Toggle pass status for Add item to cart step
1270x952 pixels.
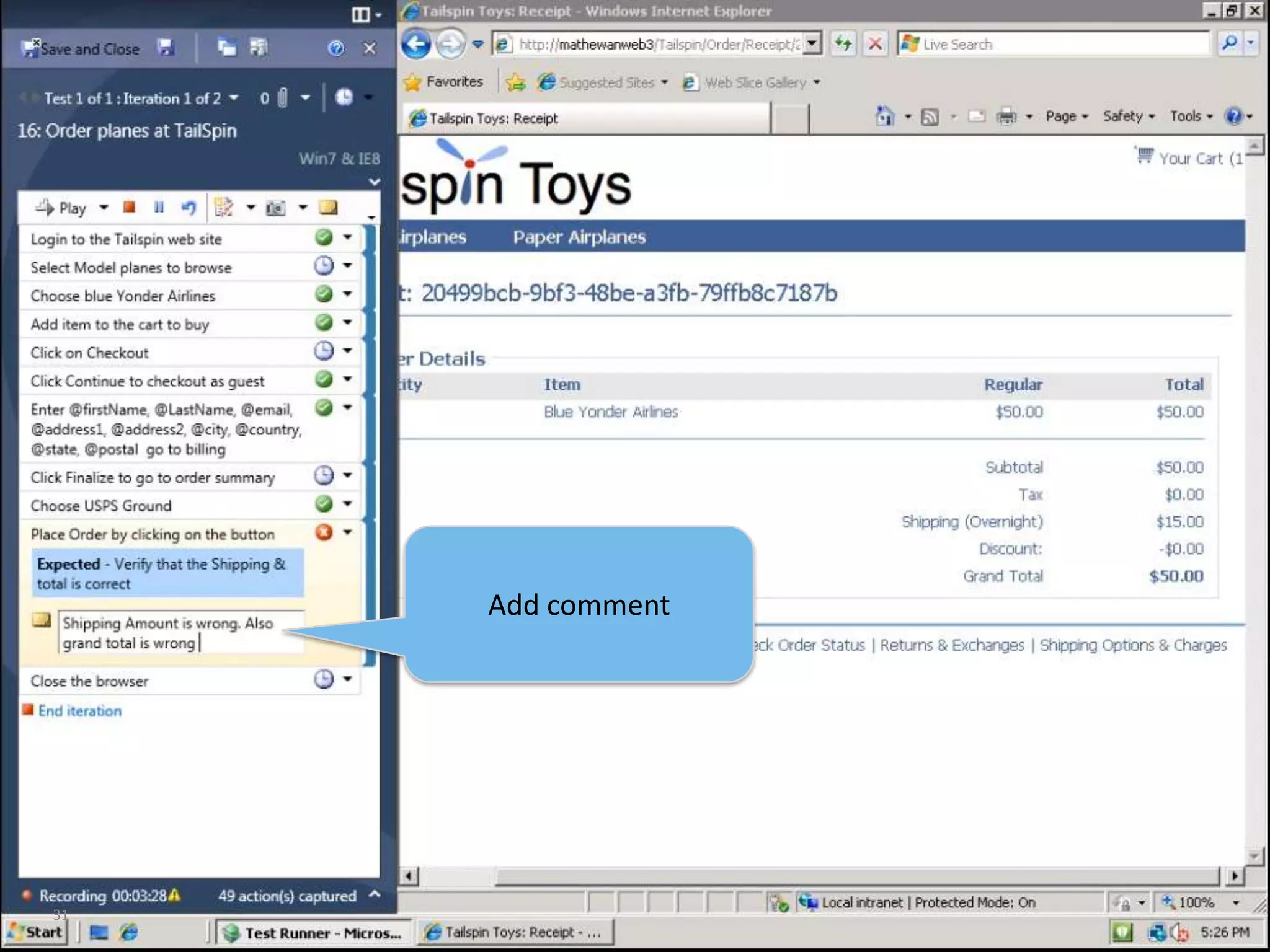click(324, 322)
